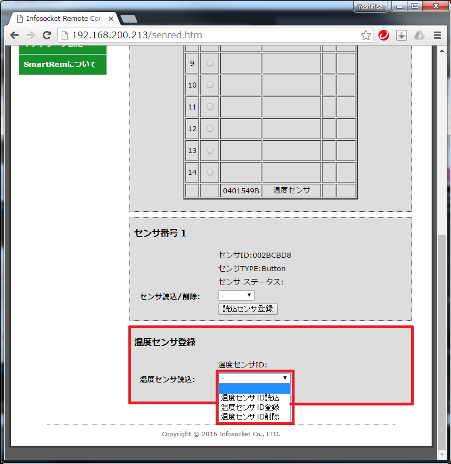This screenshot has height=464, width=451.
Task: Click the browser forward arrow
Action: click(31, 35)
